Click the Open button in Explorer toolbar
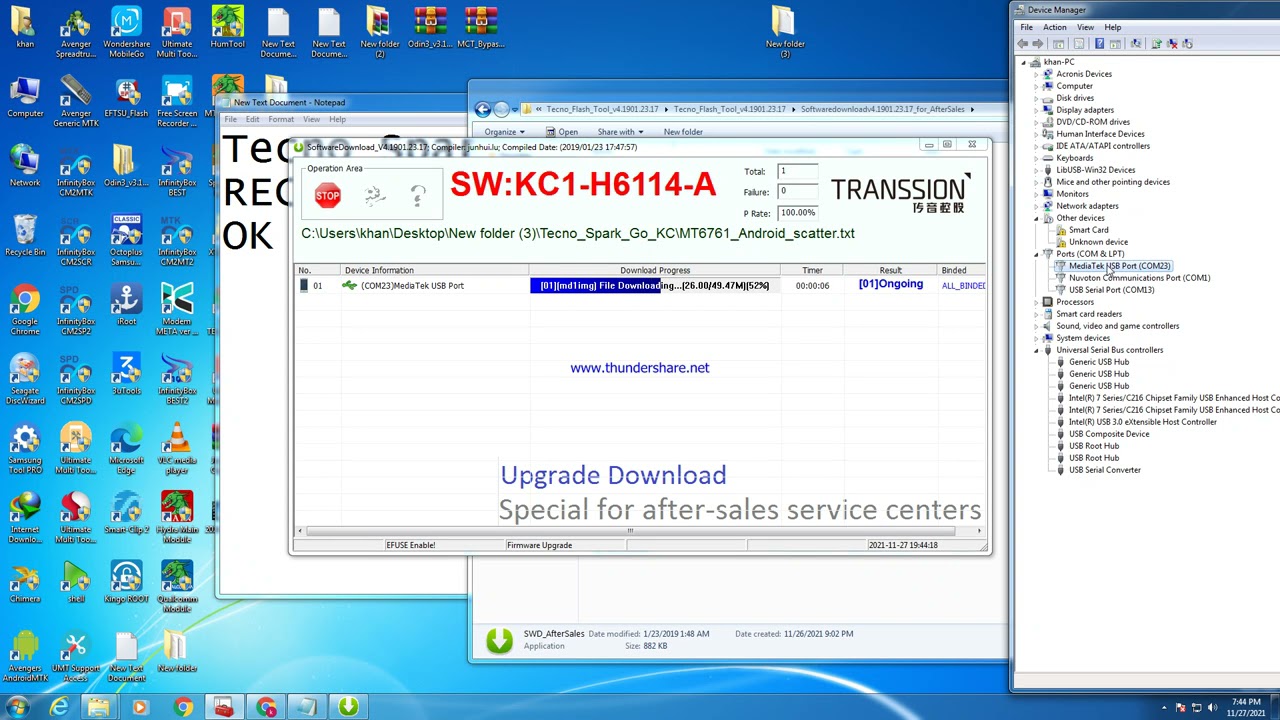The height and width of the screenshot is (720, 1280). (562, 132)
